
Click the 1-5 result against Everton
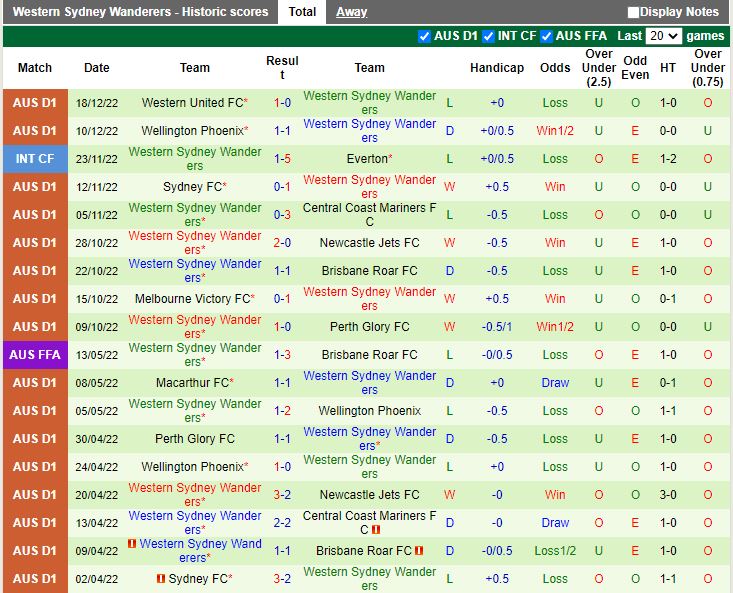pyautogui.click(x=282, y=159)
